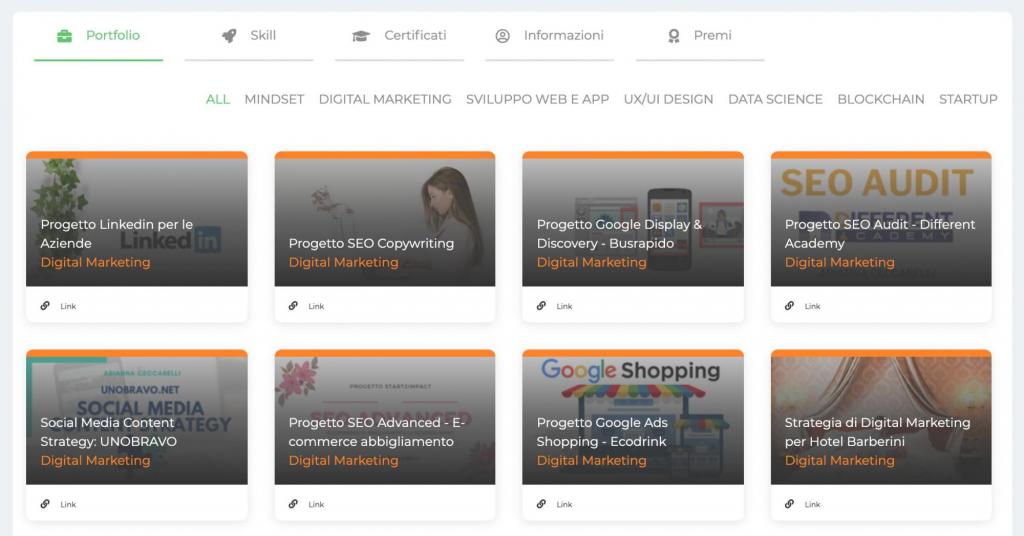Filter projects by BLOCKCHAIN
This screenshot has height=536, width=1024.
[881, 99]
